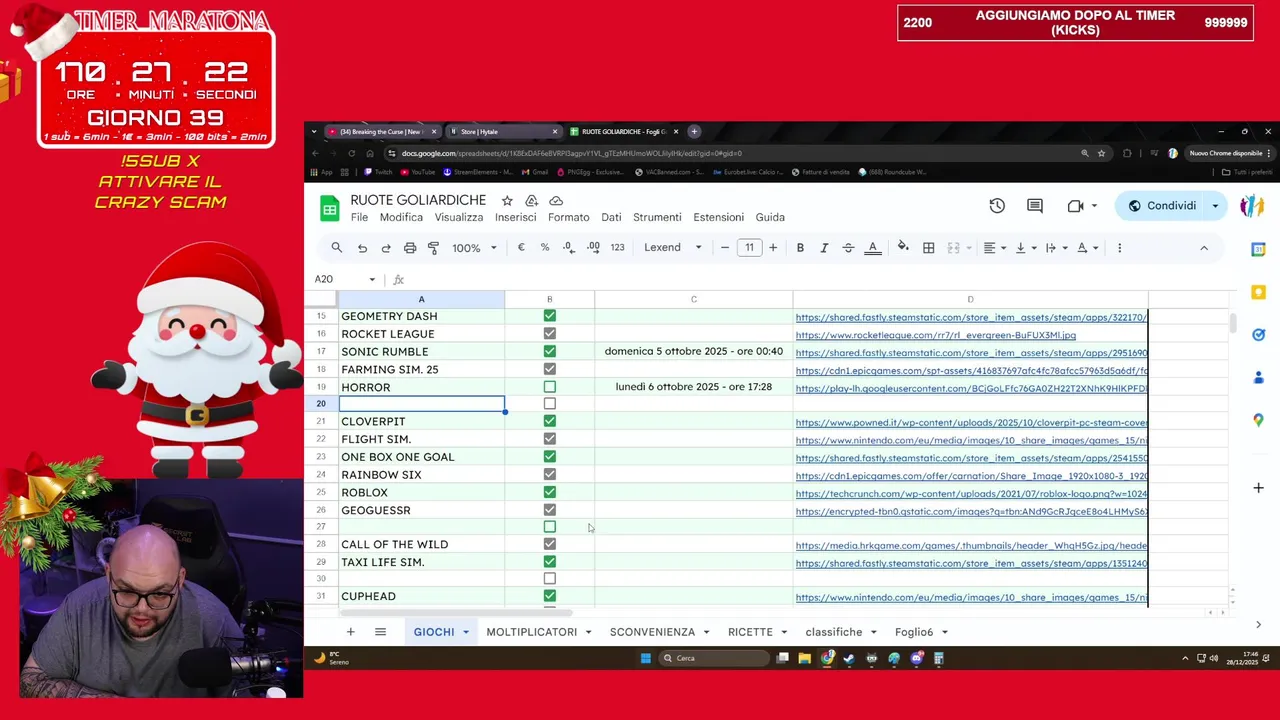Open the borders menu
The height and width of the screenshot is (720, 1280).
[929, 248]
